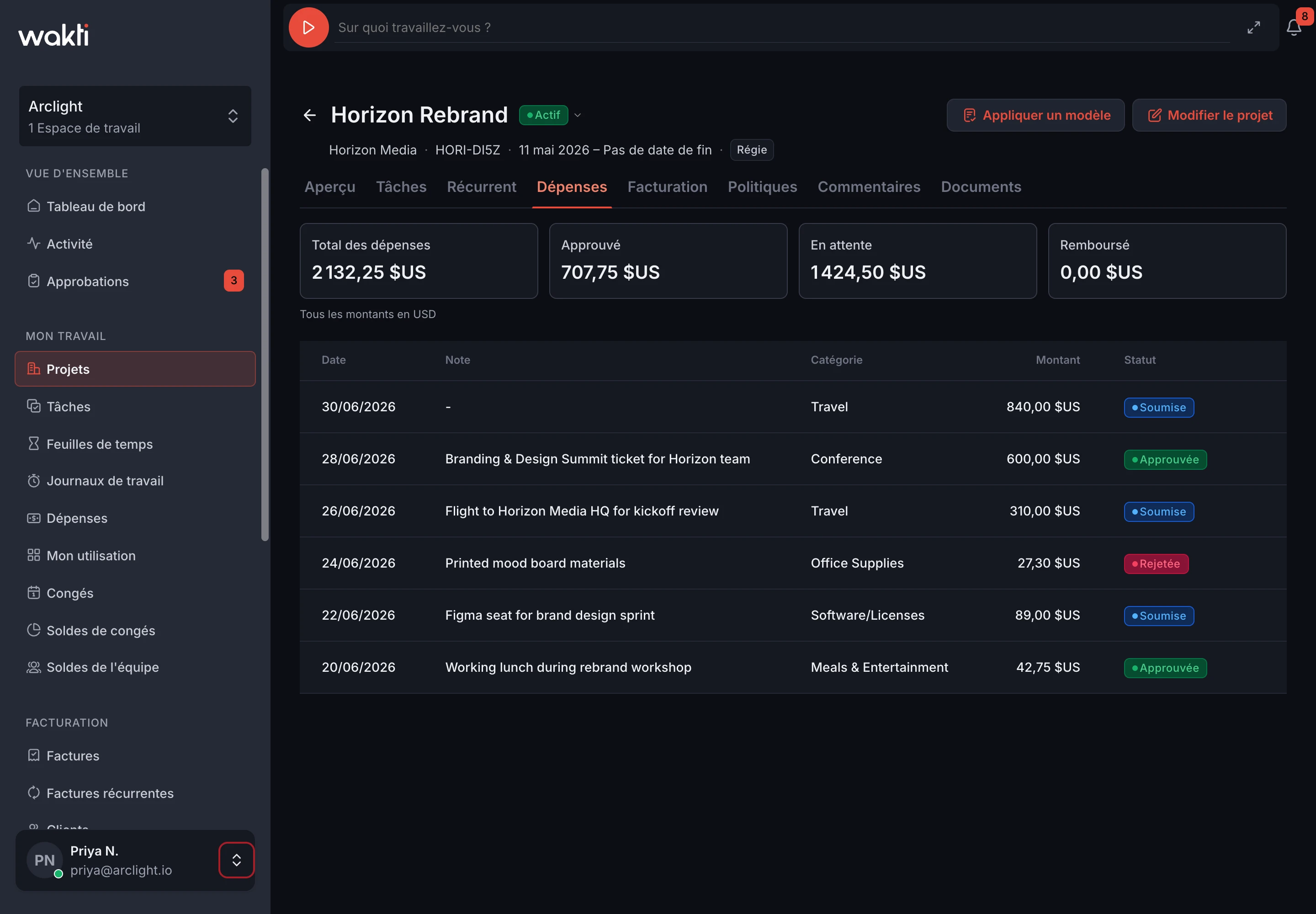Click Flight to Horizon Media HQ note
This screenshot has width=1316, height=914.
click(x=581, y=511)
